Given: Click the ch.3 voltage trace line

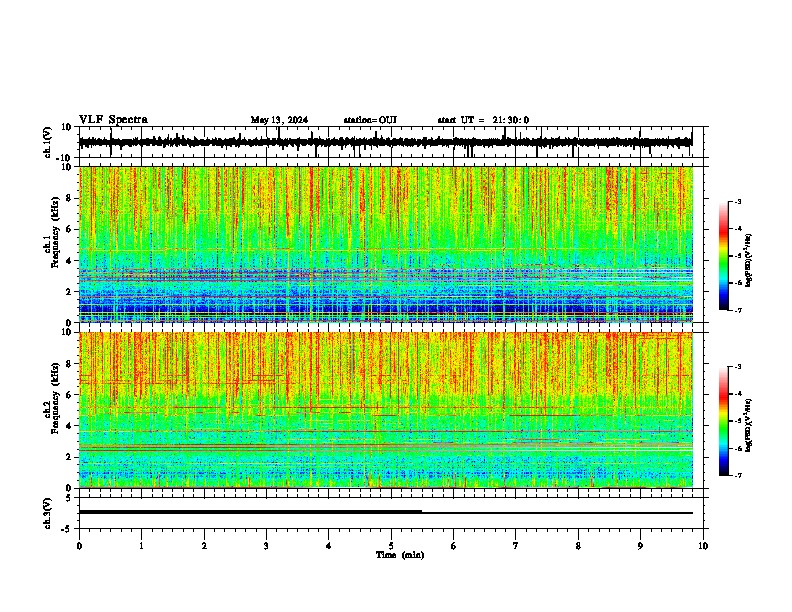Looking at the screenshot, I should click(385, 512).
